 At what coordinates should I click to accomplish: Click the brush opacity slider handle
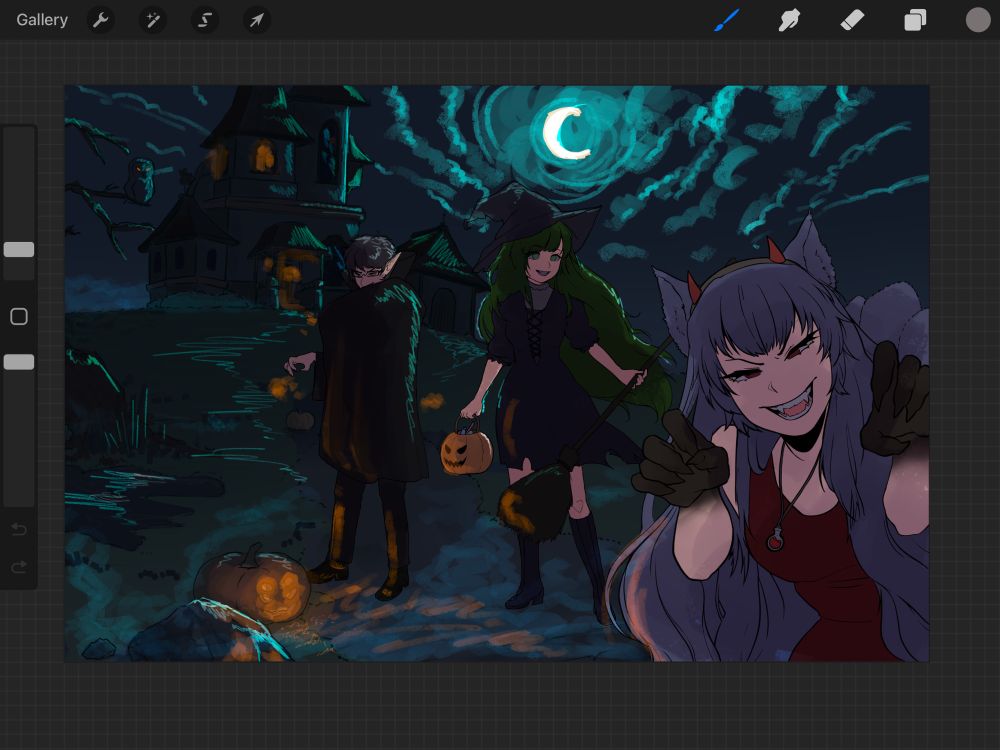coord(19,362)
